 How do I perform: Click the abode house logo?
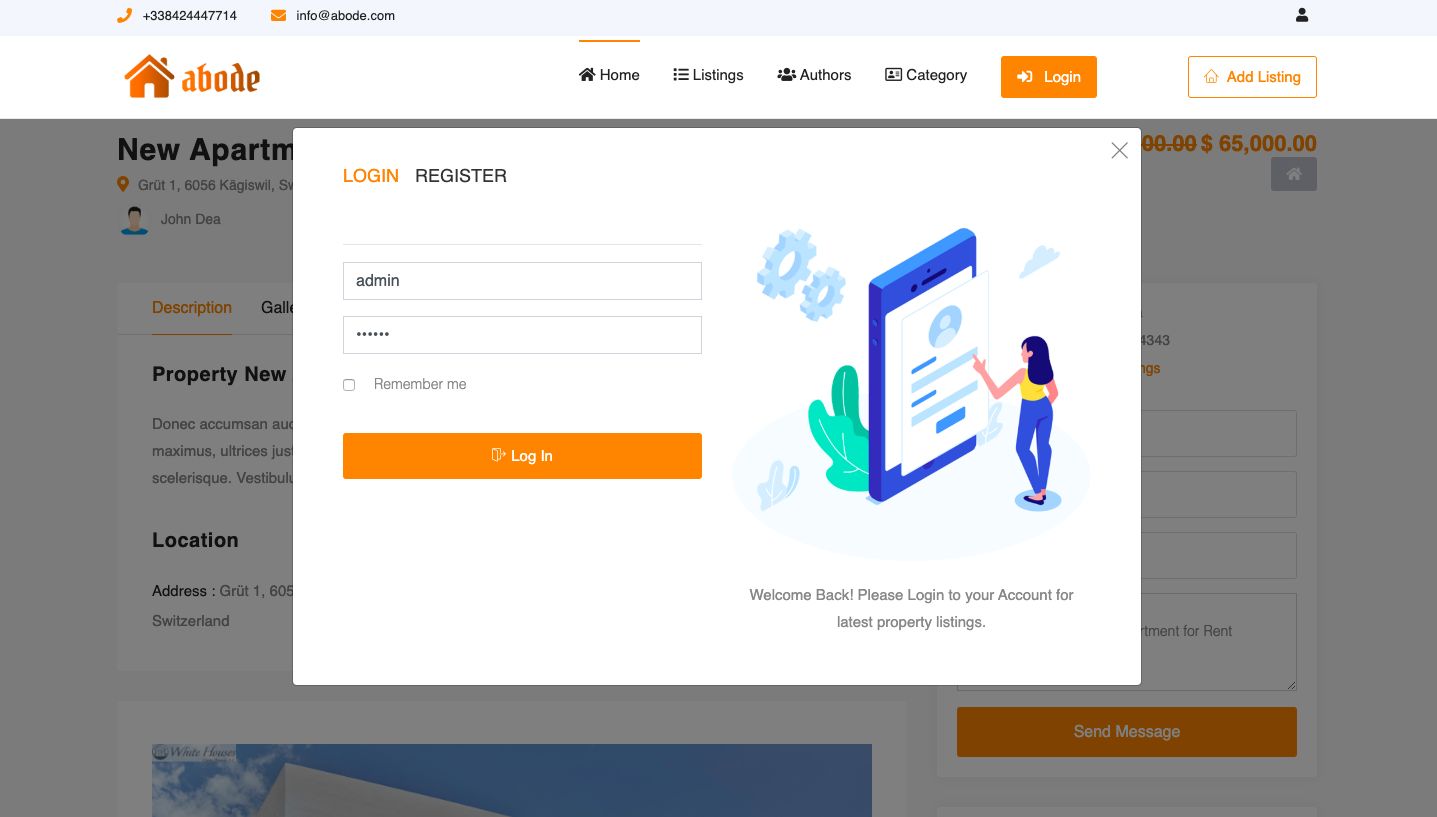tap(192, 77)
